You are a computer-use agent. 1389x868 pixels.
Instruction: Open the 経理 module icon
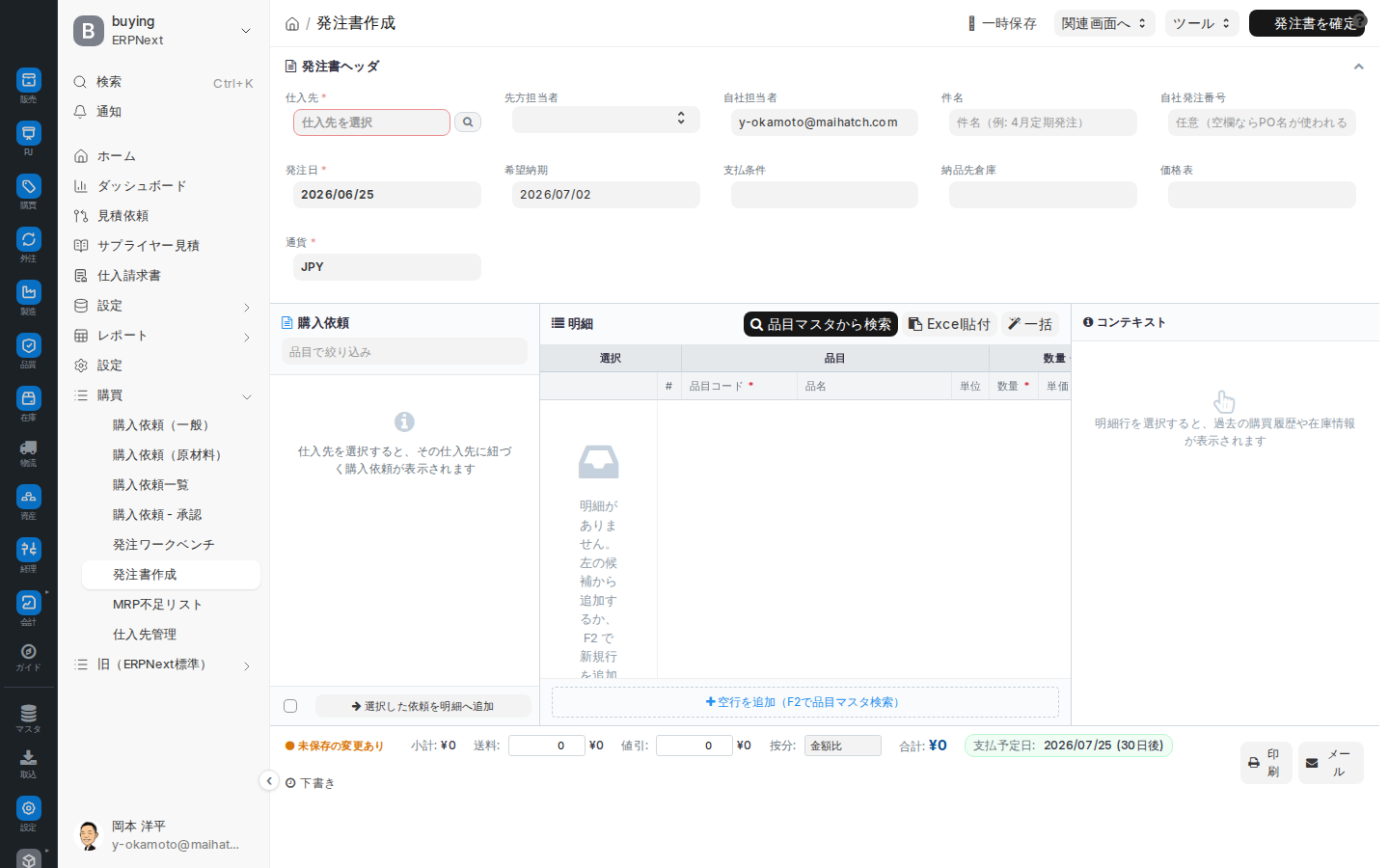click(x=29, y=550)
